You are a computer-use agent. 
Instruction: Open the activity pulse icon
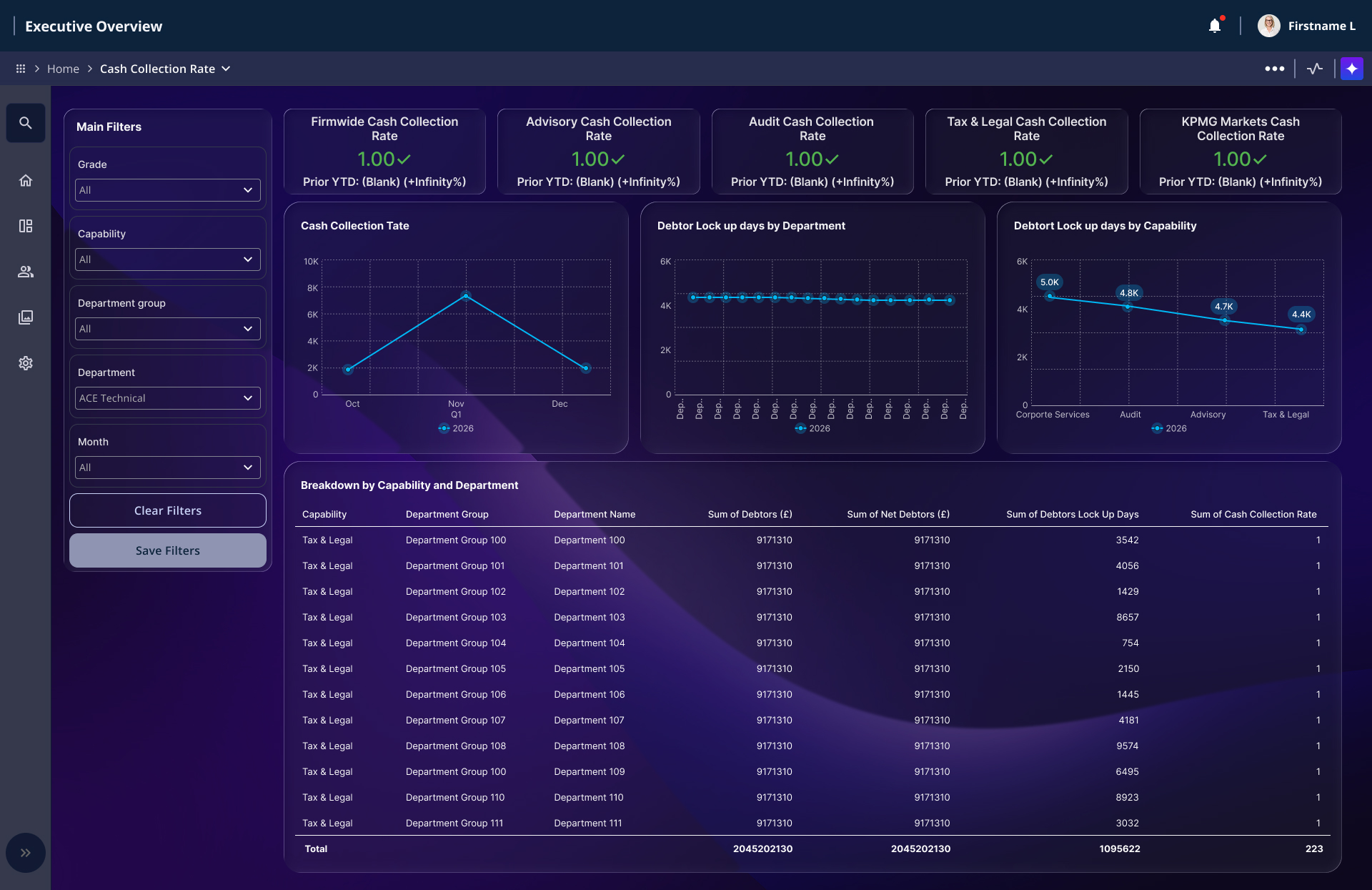1315,69
